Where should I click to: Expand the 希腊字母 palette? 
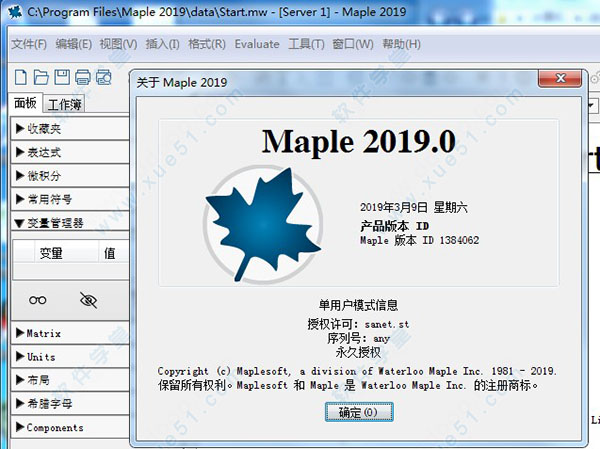70,403
